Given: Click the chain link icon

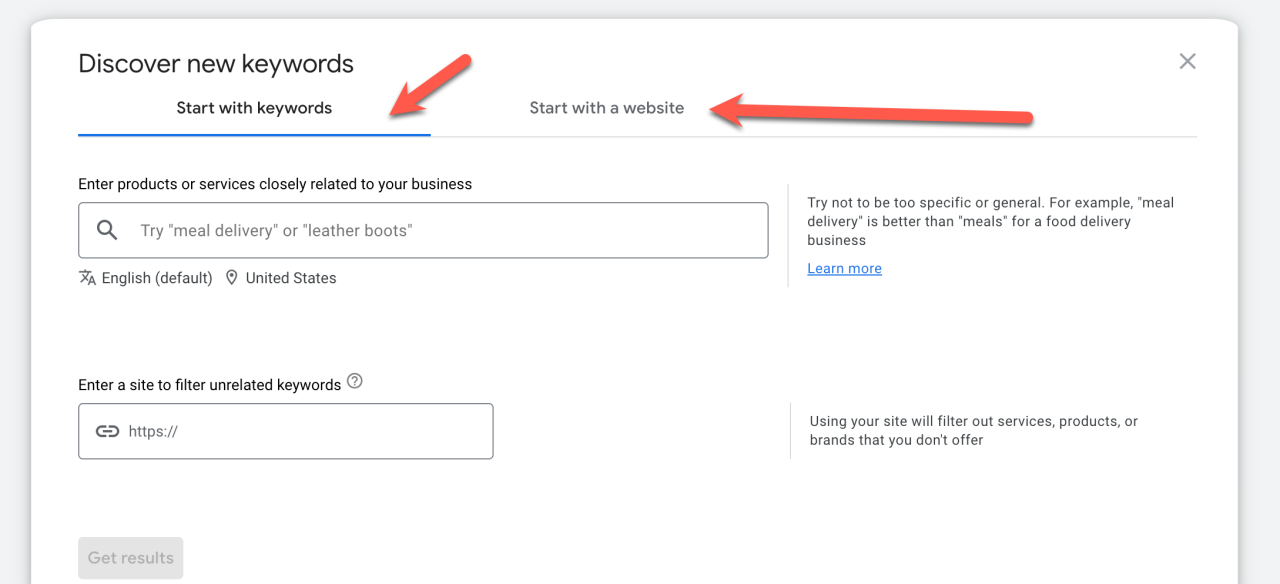Looking at the screenshot, I should pos(107,431).
